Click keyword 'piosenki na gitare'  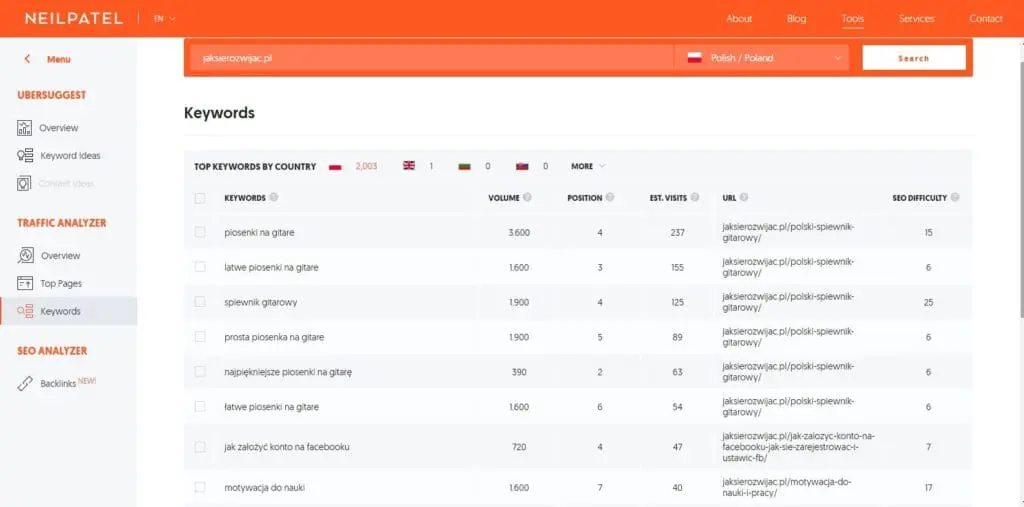259,233
